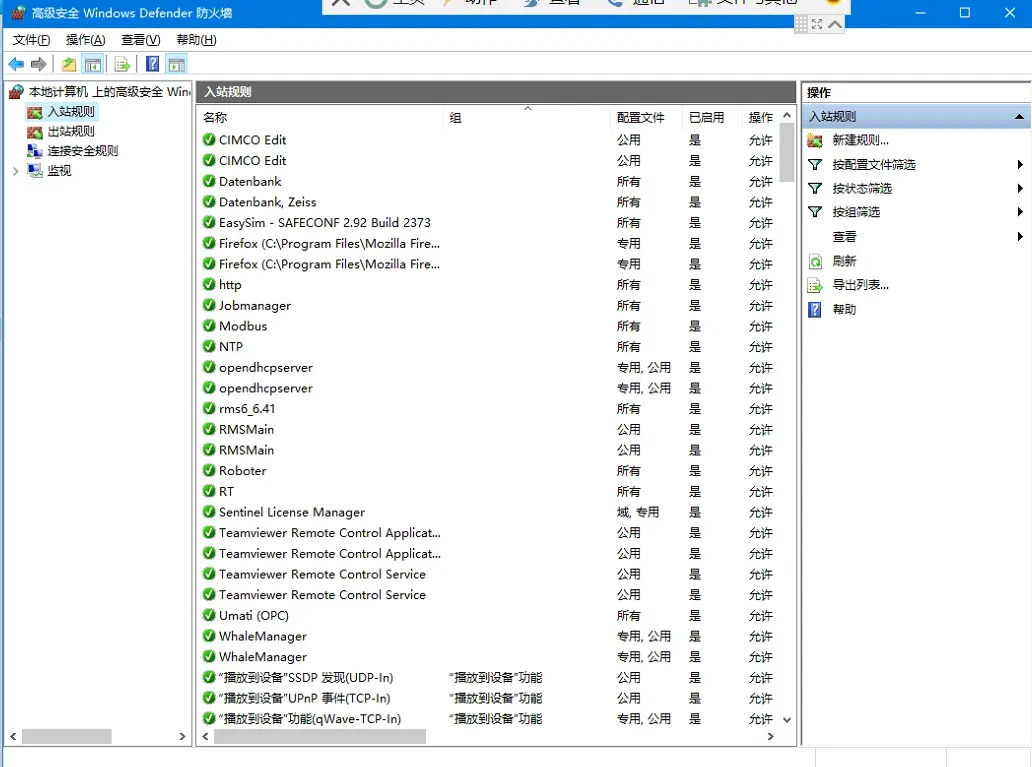
Task: Select 入站规则 in the left tree
Action: [71, 112]
